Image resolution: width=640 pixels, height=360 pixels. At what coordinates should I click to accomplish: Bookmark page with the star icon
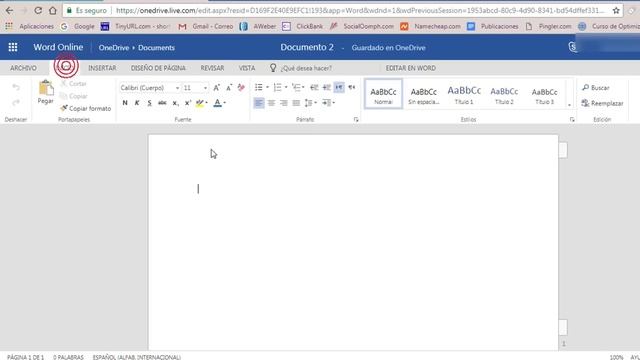(x=616, y=11)
